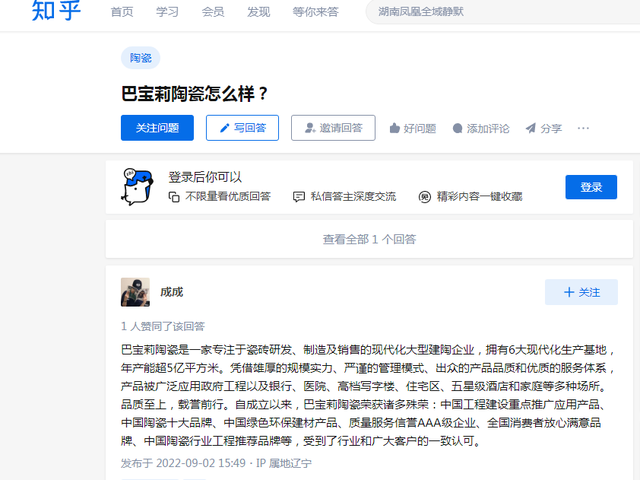Viewport: 640px width, 480px height.
Task: Click the 邀请回答 button
Action: [333, 128]
